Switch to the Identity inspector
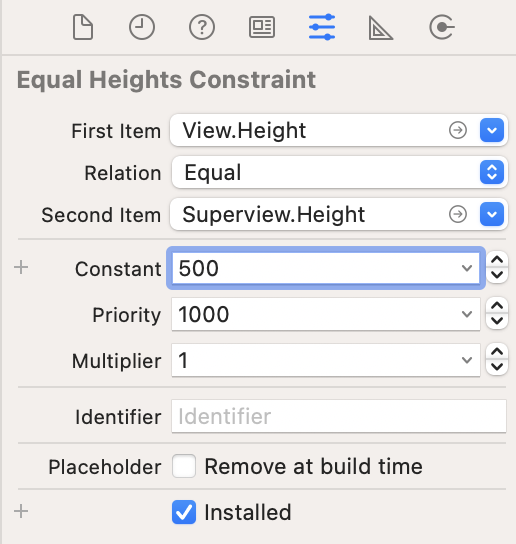This screenshot has width=516, height=544. [262, 27]
